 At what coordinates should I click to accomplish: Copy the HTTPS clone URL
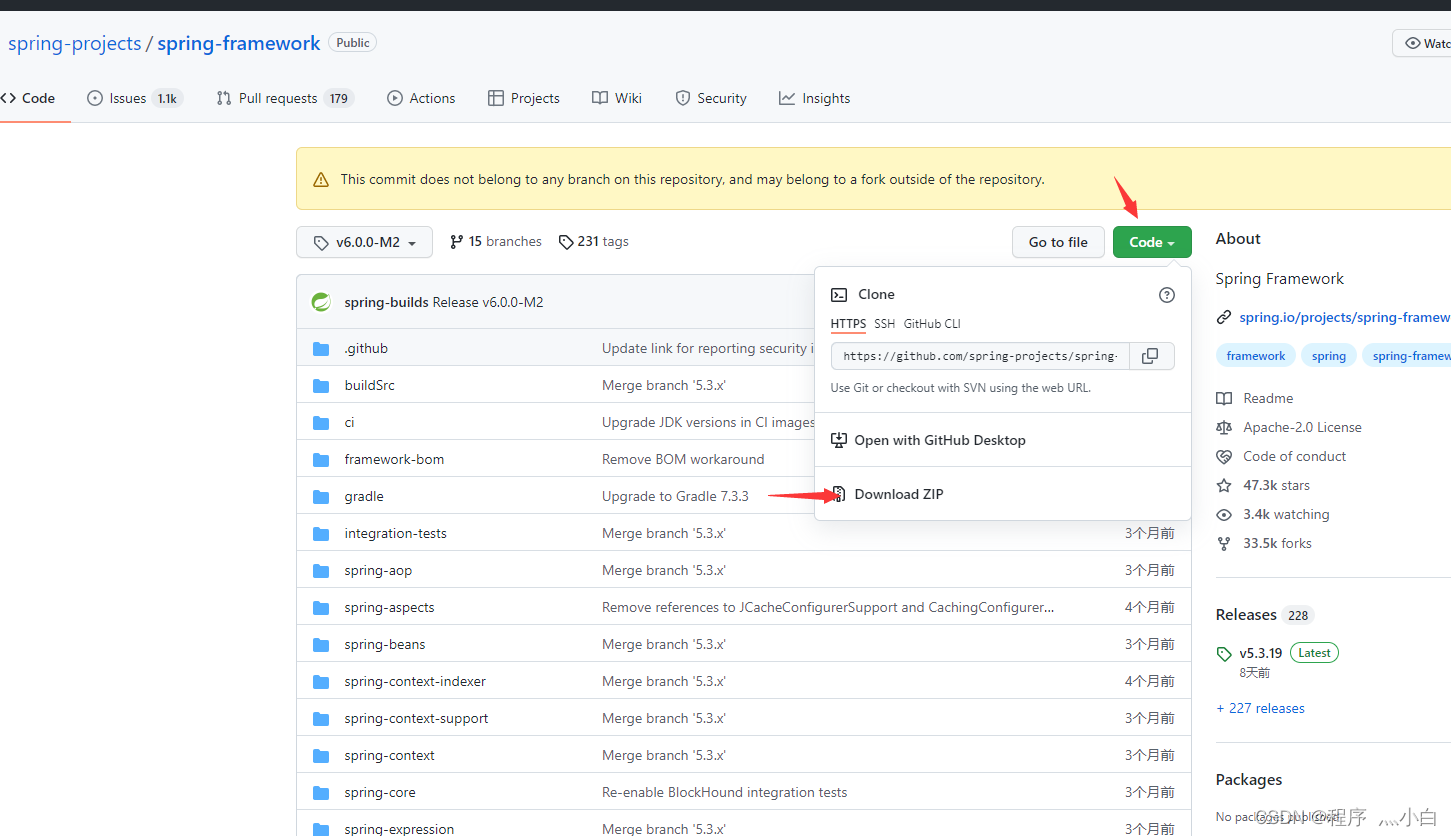tap(1151, 356)
